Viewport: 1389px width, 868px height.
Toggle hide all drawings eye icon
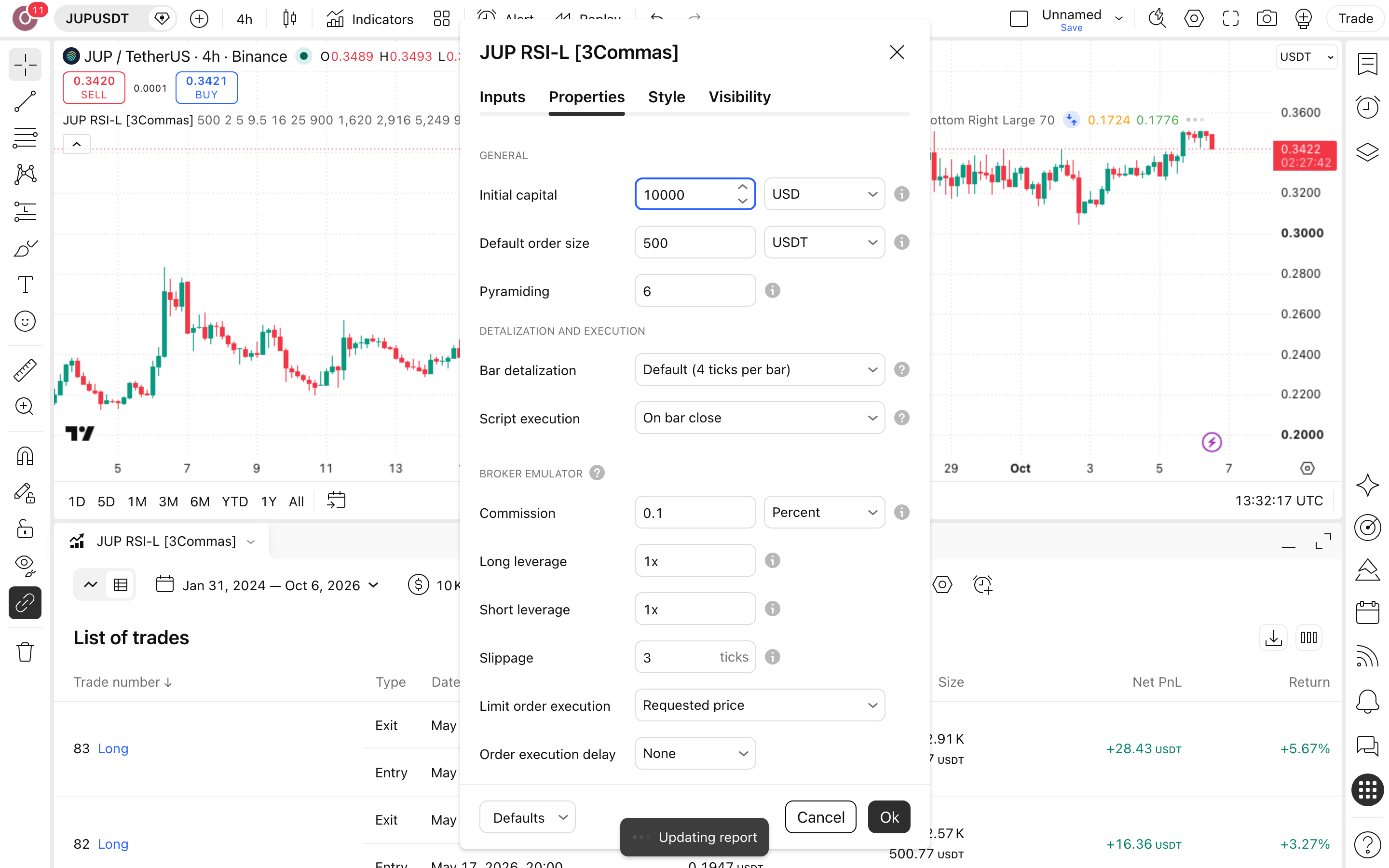[25, 566]
